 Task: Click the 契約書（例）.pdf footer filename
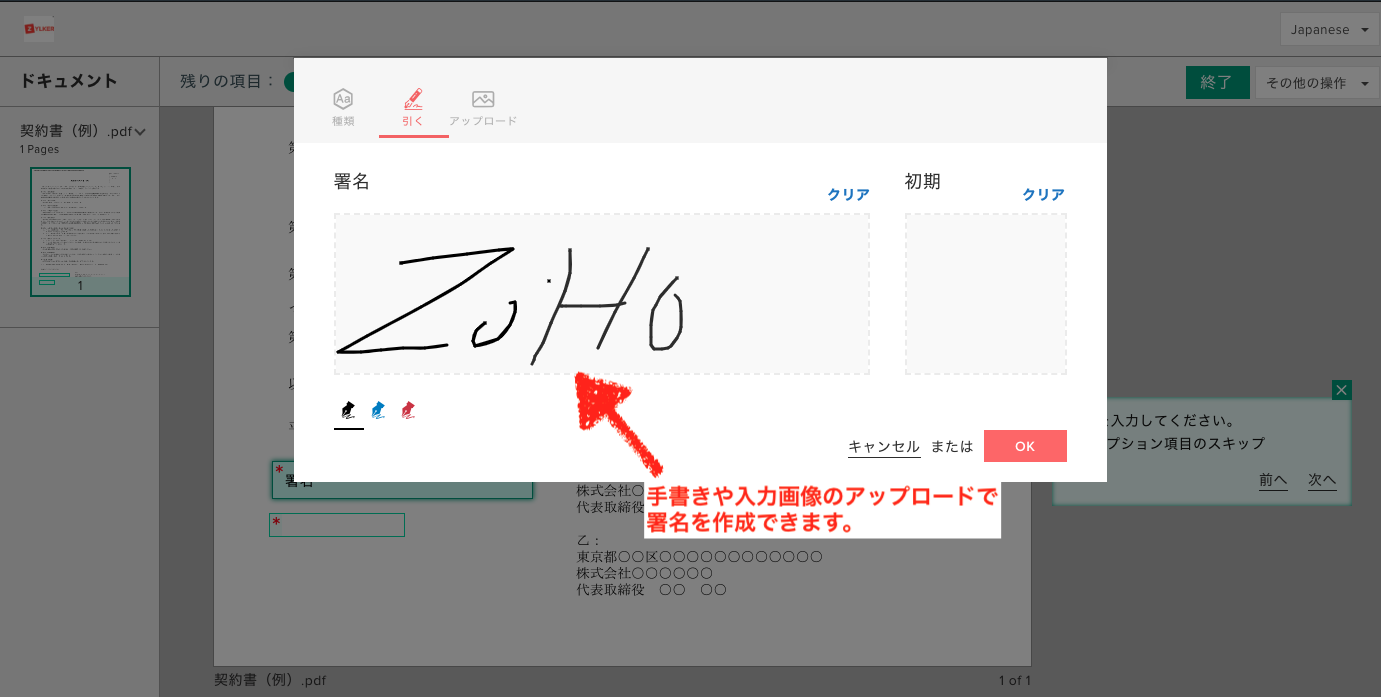(x=270, y=680)
